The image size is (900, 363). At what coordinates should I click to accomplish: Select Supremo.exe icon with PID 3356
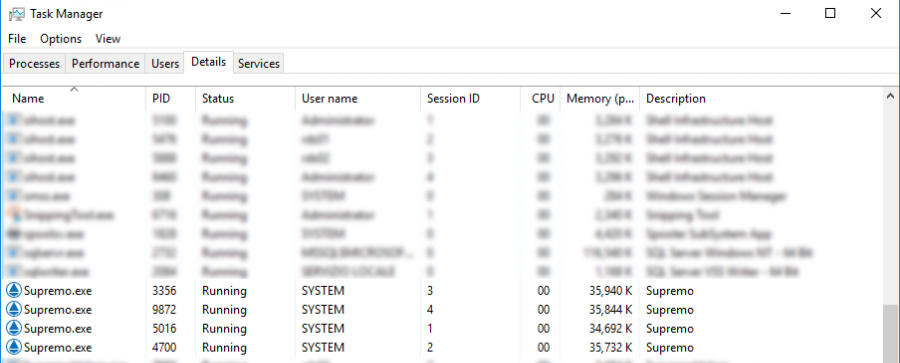click(13, 291)
